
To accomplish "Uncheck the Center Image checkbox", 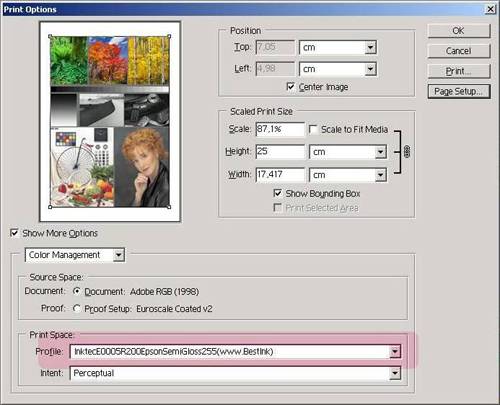I will point(290,87).
